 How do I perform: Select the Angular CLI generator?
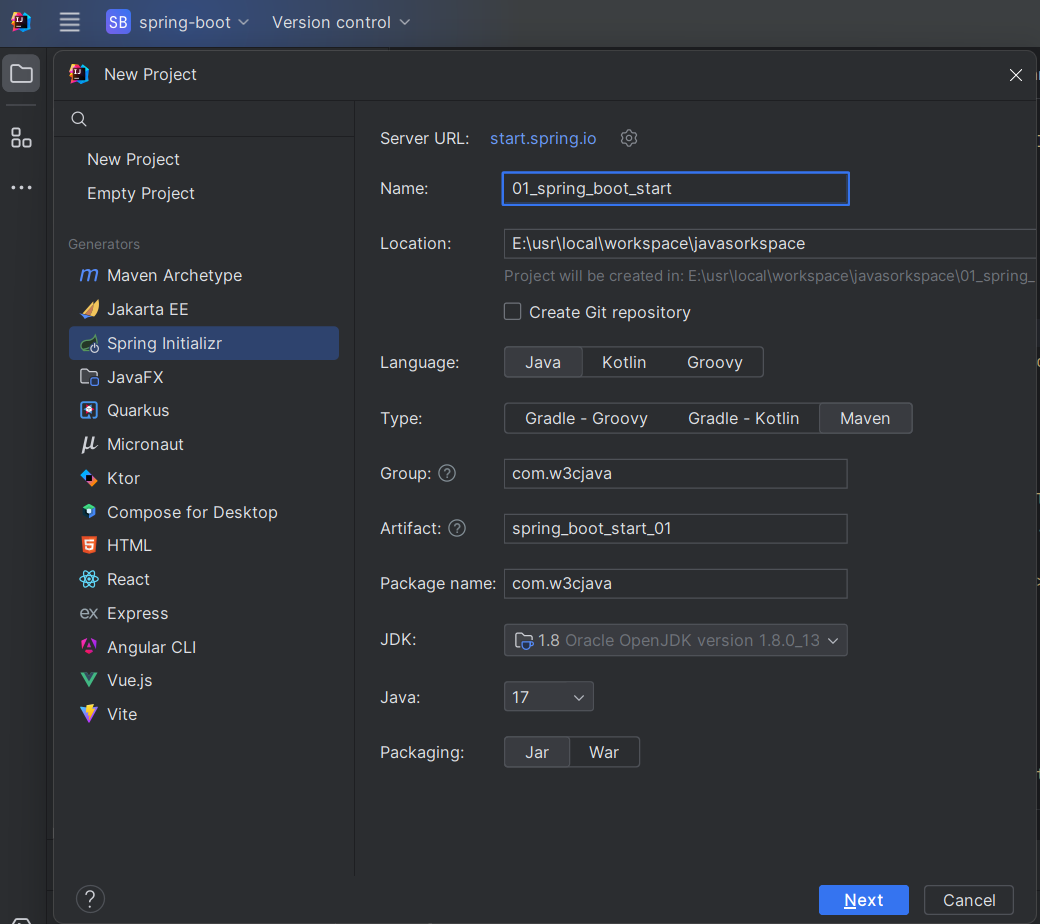pyautogui.click(x=204, y=647)
